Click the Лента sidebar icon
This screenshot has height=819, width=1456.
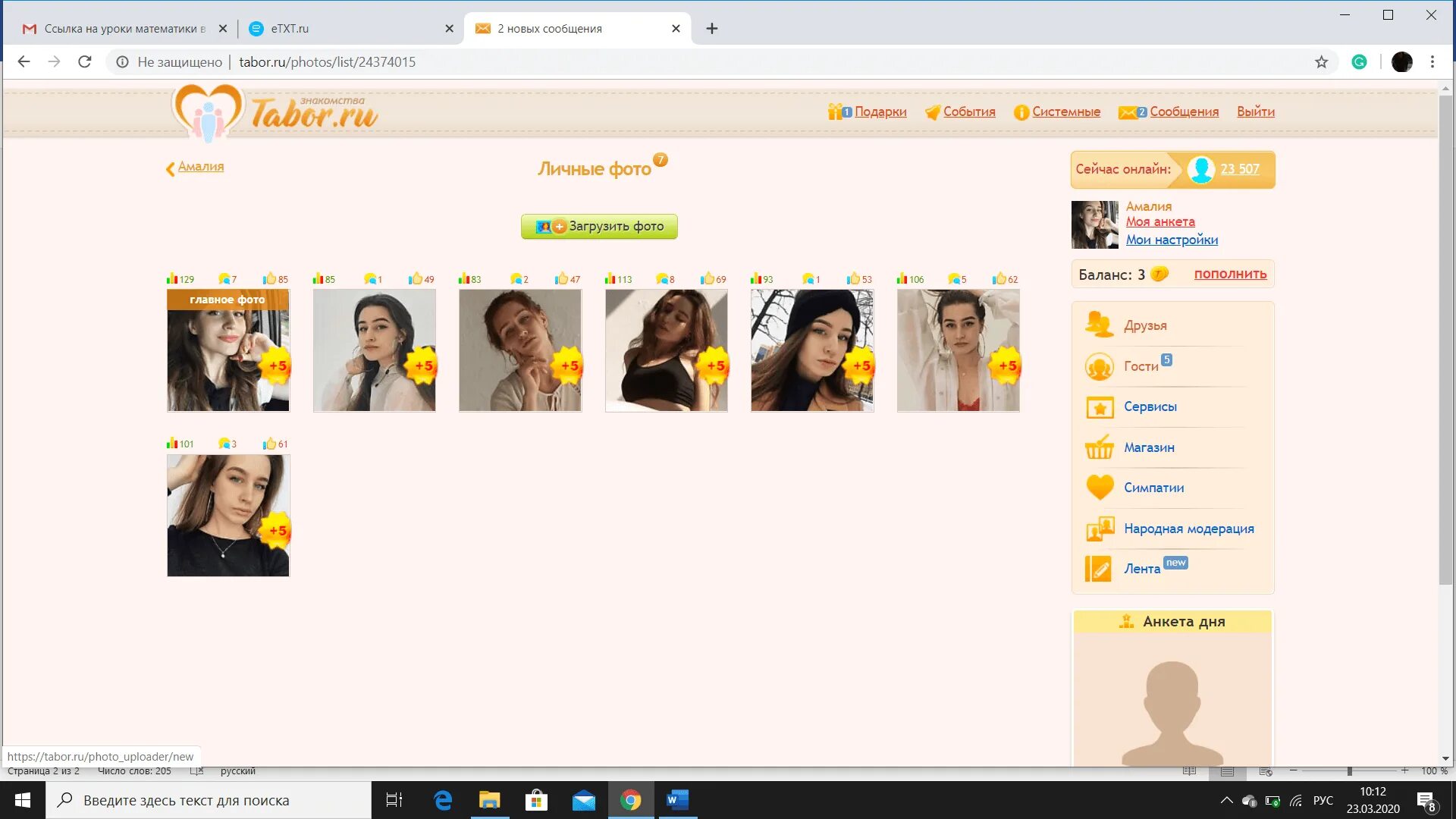[x=1099, y=569]
